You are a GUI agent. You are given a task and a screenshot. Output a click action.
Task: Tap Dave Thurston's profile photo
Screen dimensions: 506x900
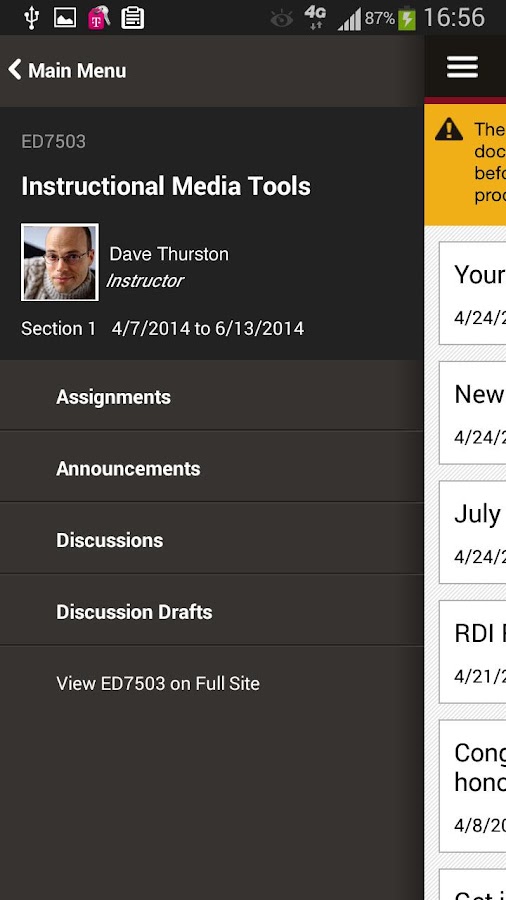coord(60,262)
